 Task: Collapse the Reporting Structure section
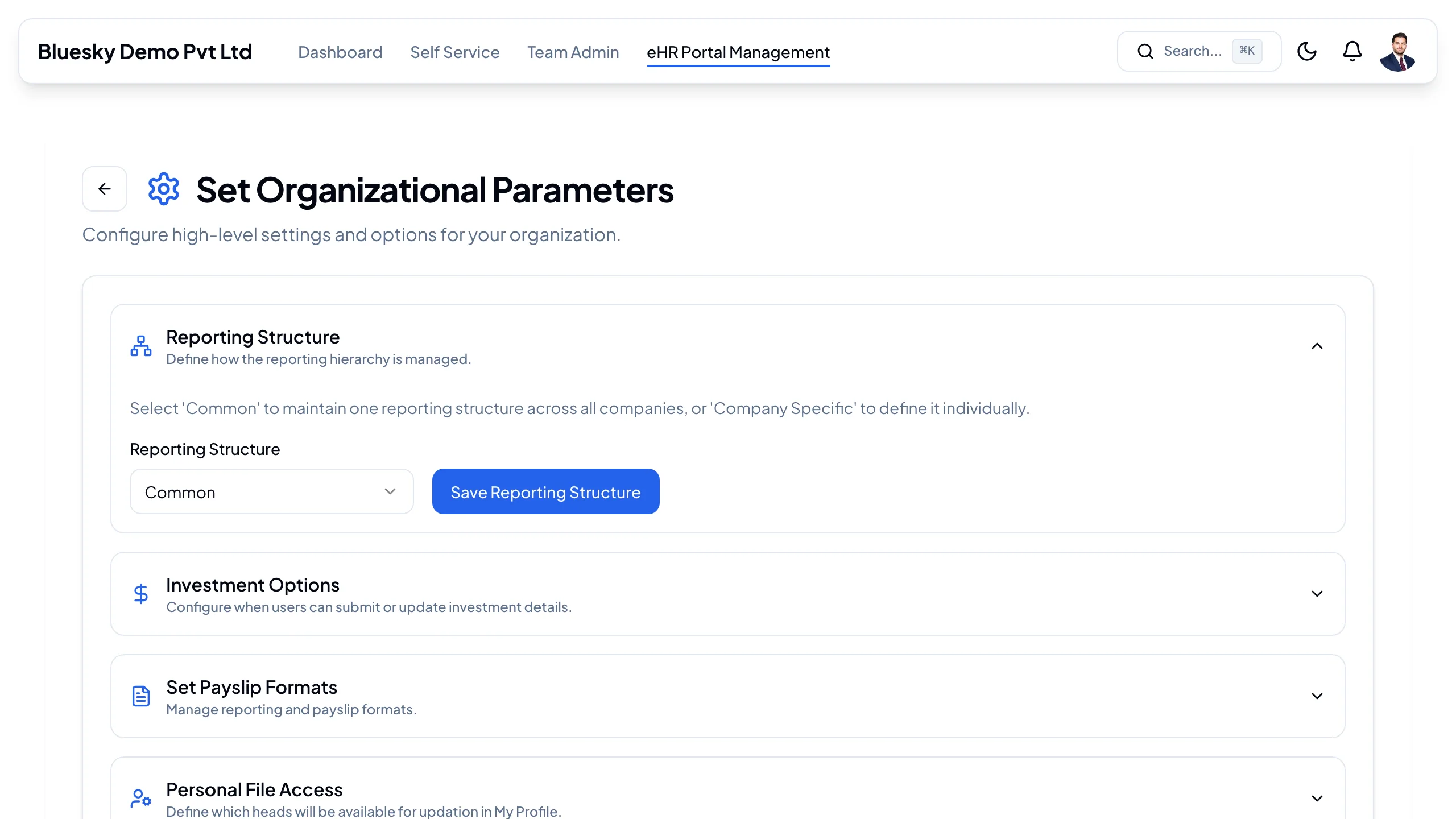click(x=1317, y=346)
